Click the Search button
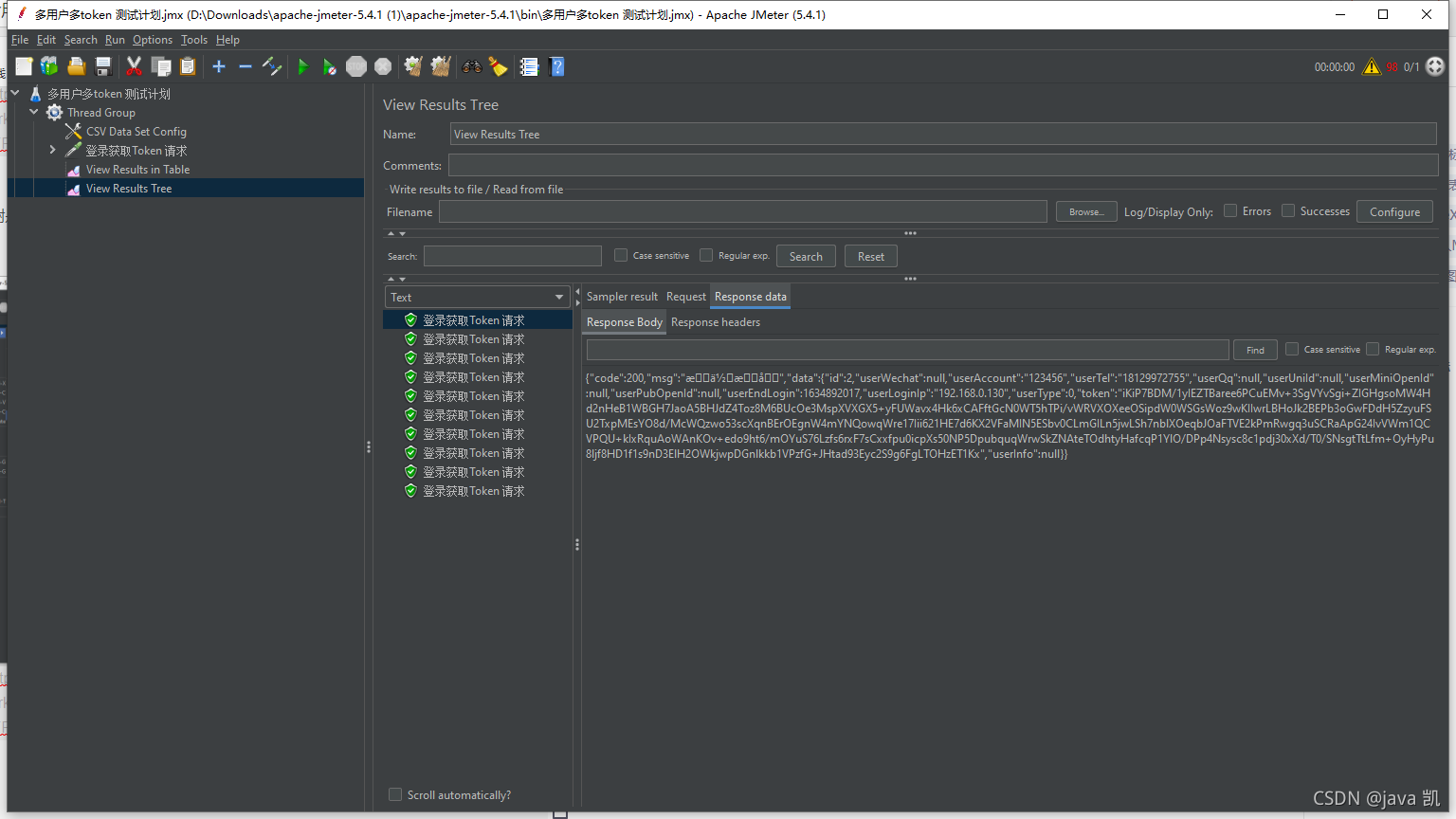Screen dimensions: 1456x819 point(806,256)
